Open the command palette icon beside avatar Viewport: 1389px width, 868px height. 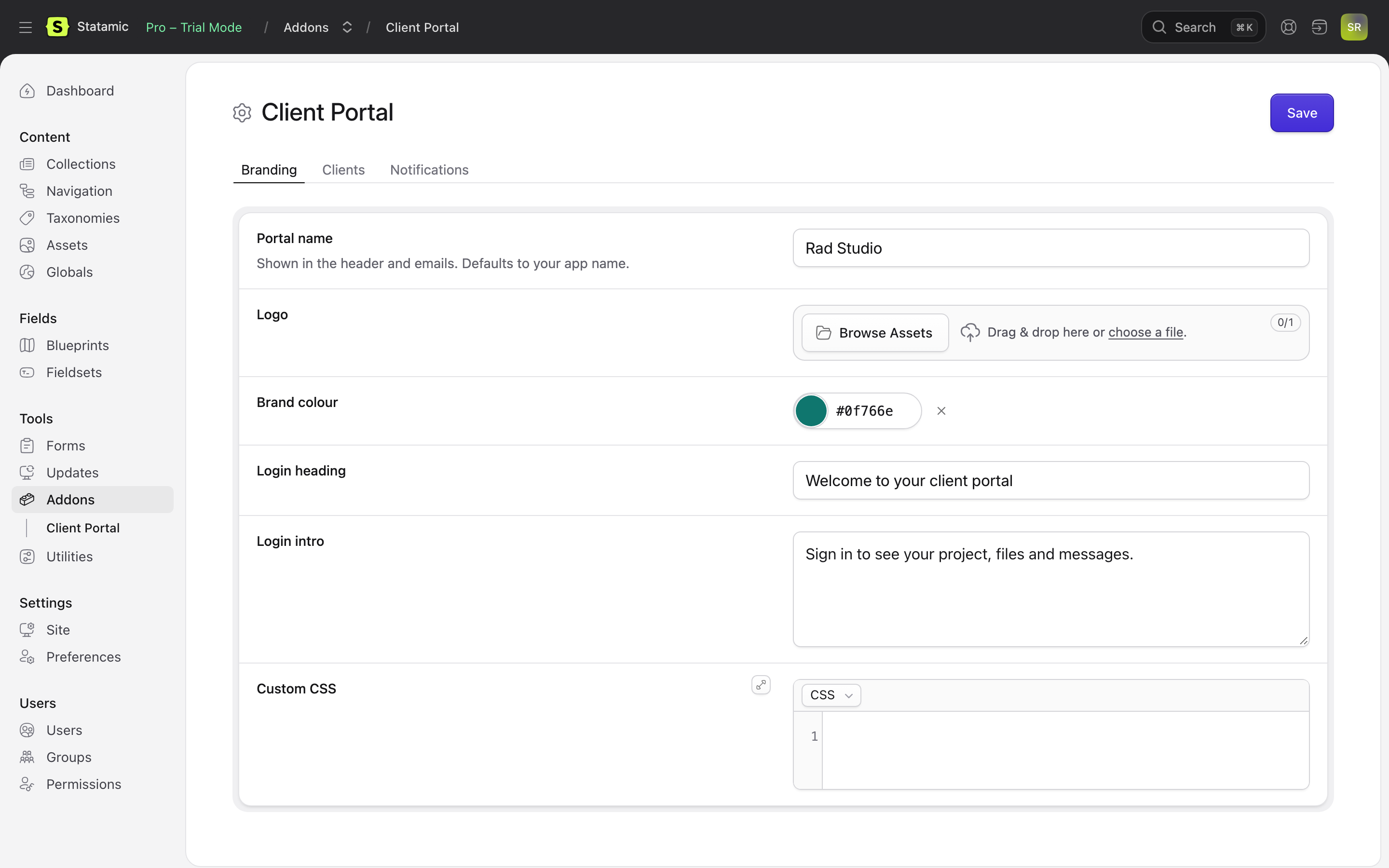tap(1319, 27)
